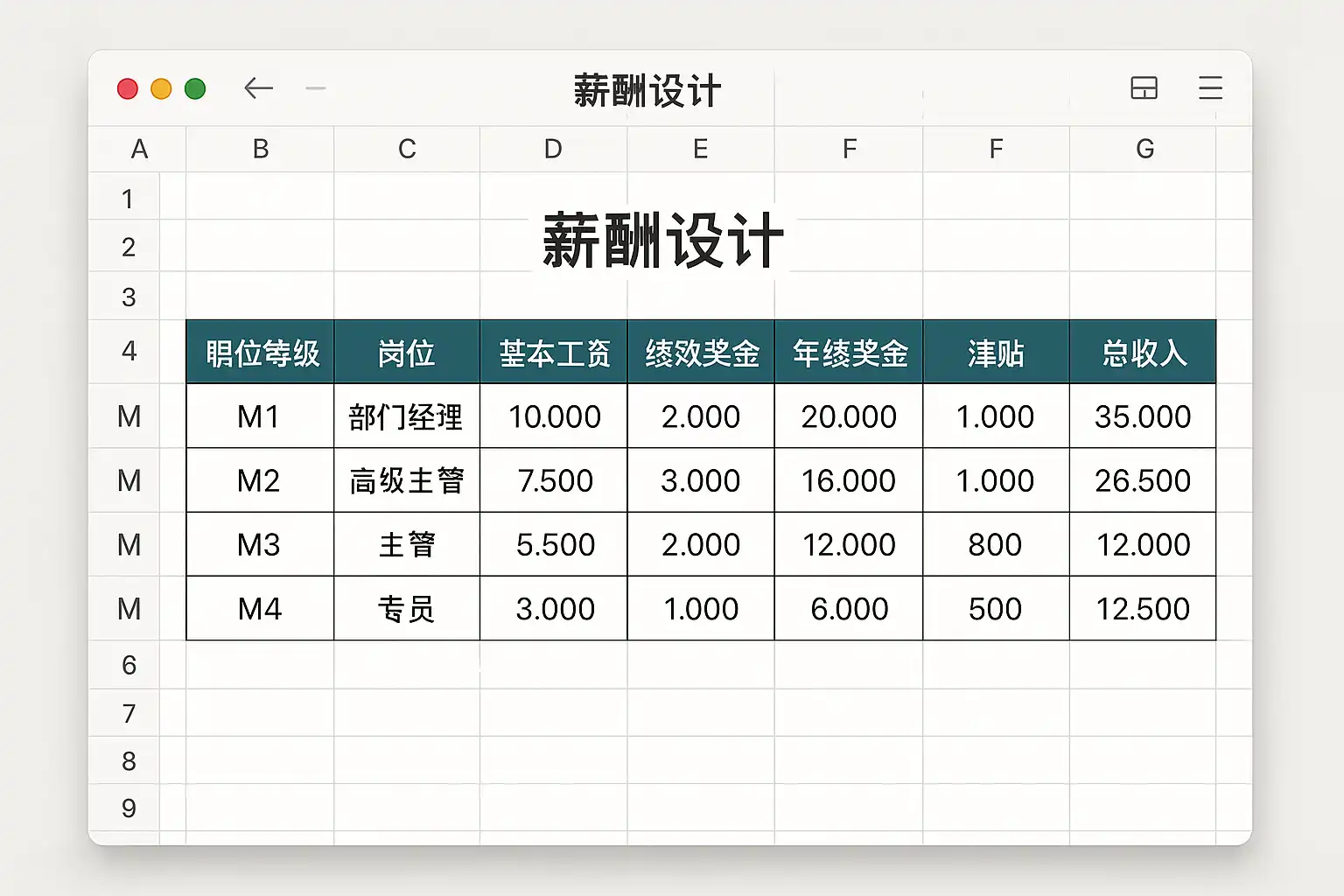
Task: Click the 岗位 header cell
Action: (407, 352)
